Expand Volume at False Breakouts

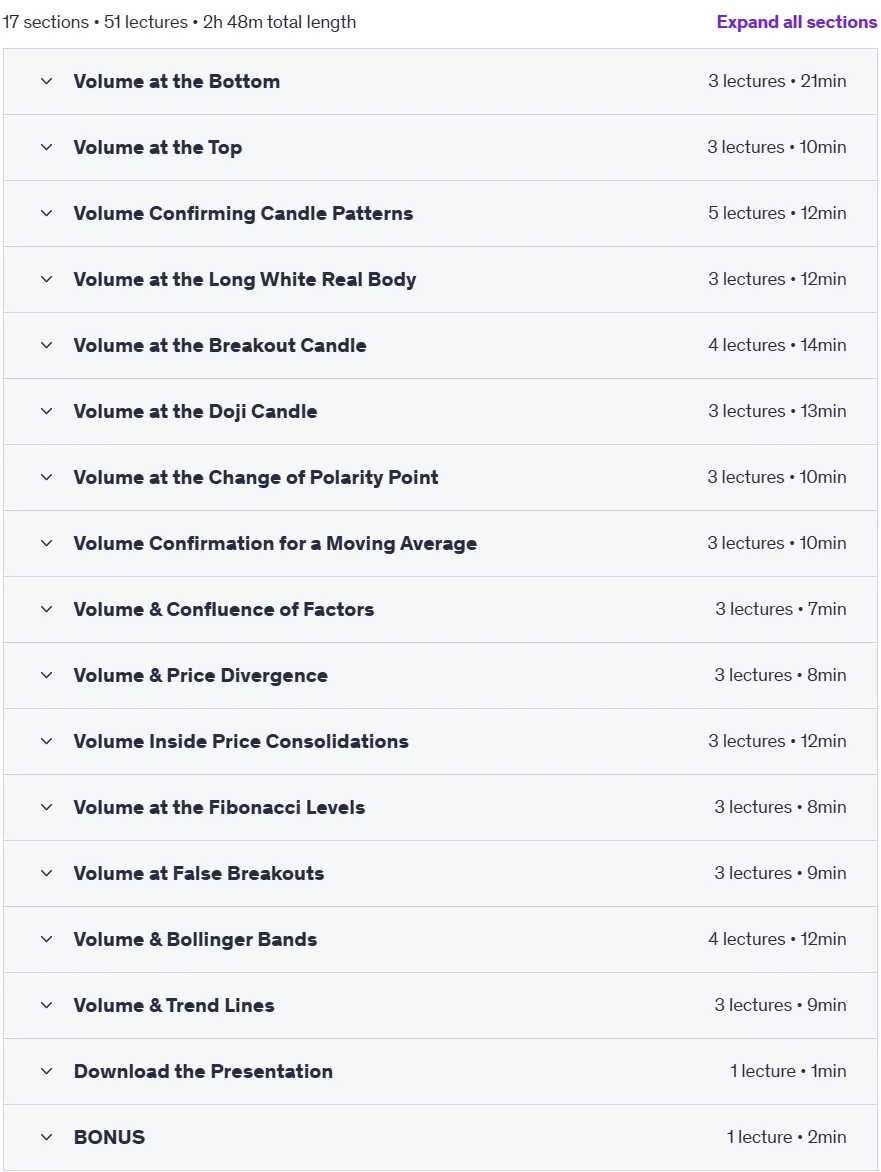click(440, 873)
